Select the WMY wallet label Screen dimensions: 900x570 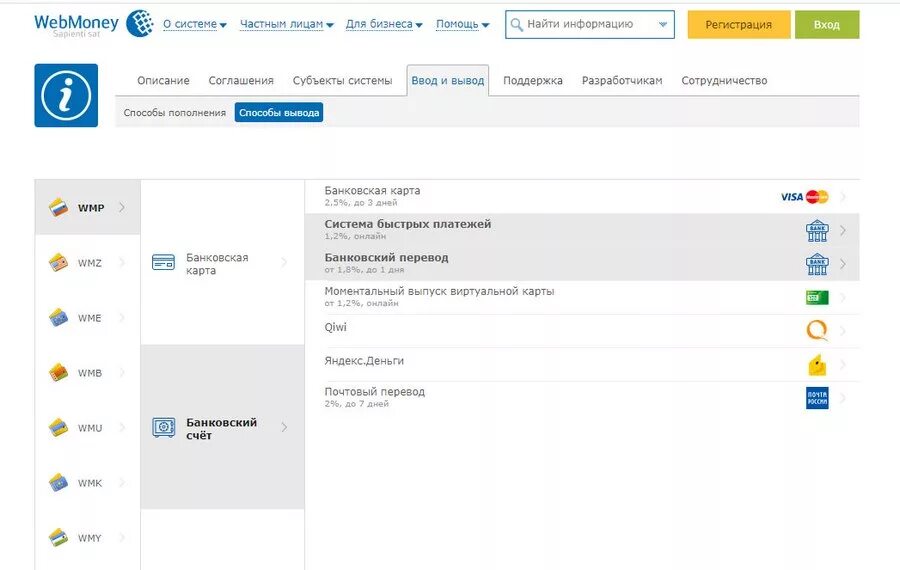(90, 538)
